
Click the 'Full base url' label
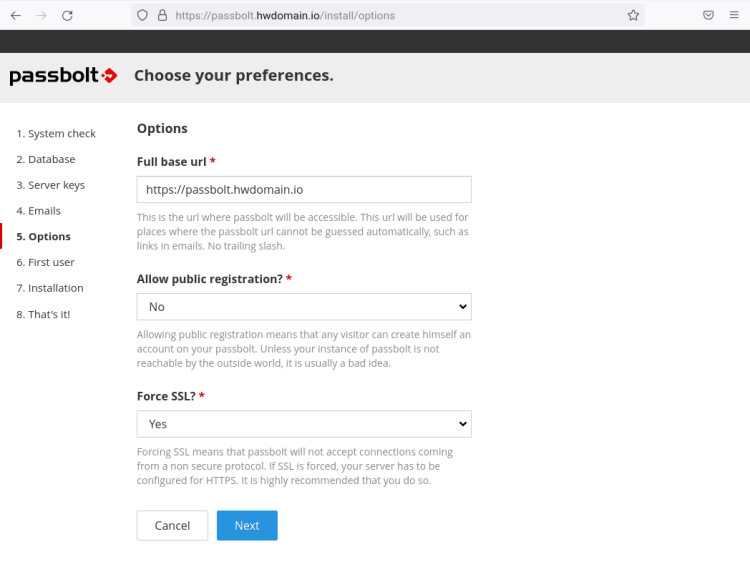pyautogui.click(x=172, y=162)
